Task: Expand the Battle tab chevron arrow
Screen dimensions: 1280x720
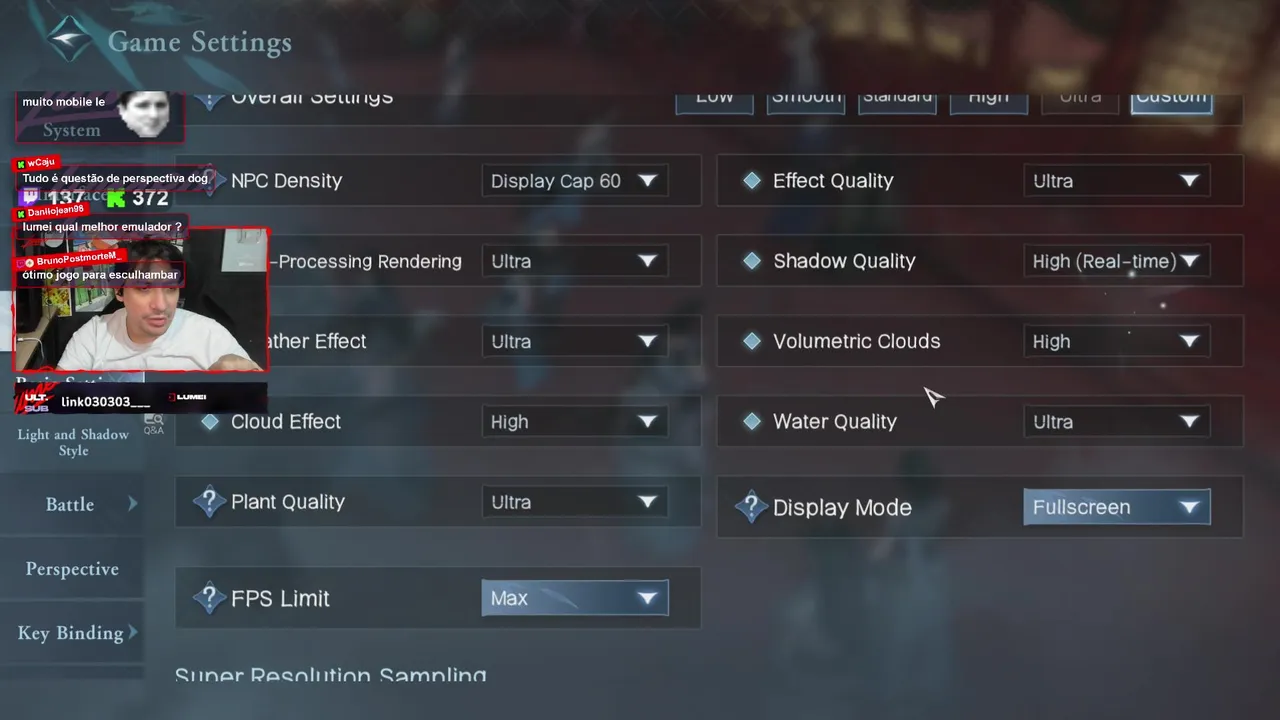Action: pyautogui.click(x=132, y=504)
